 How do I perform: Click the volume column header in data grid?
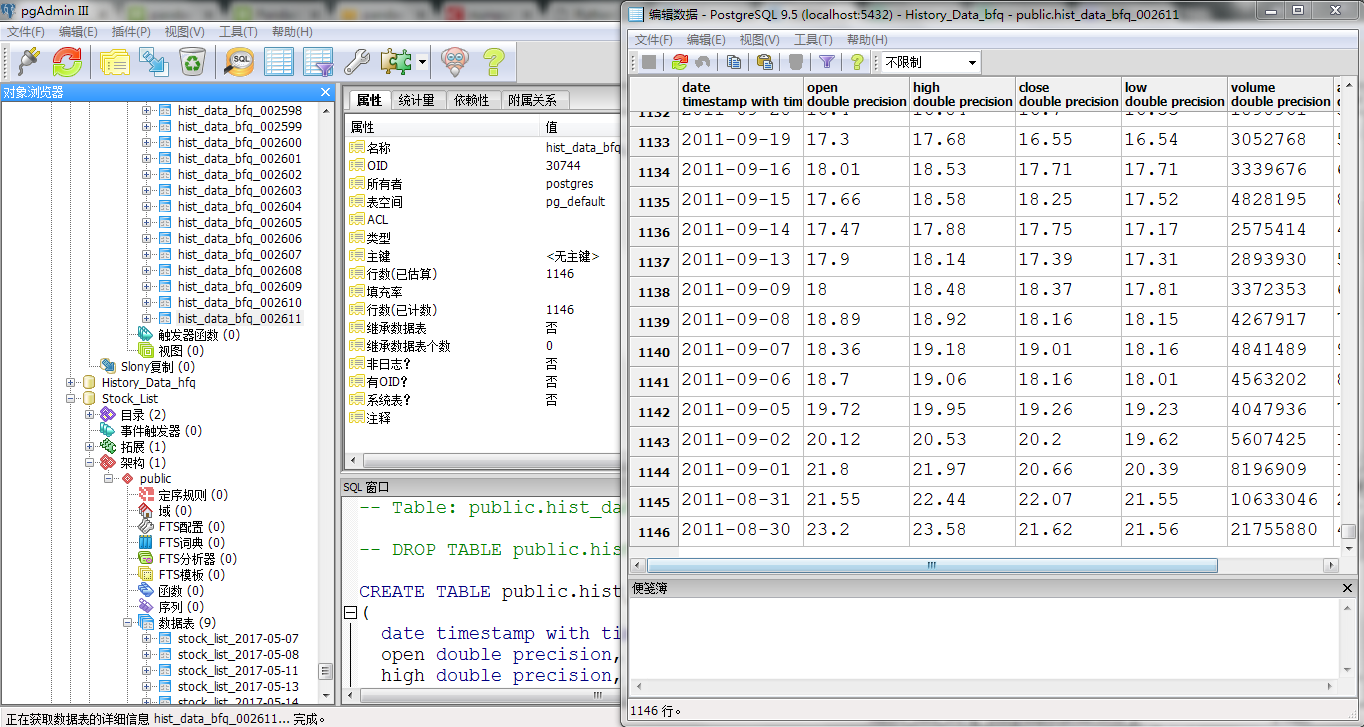point(1280,94)
